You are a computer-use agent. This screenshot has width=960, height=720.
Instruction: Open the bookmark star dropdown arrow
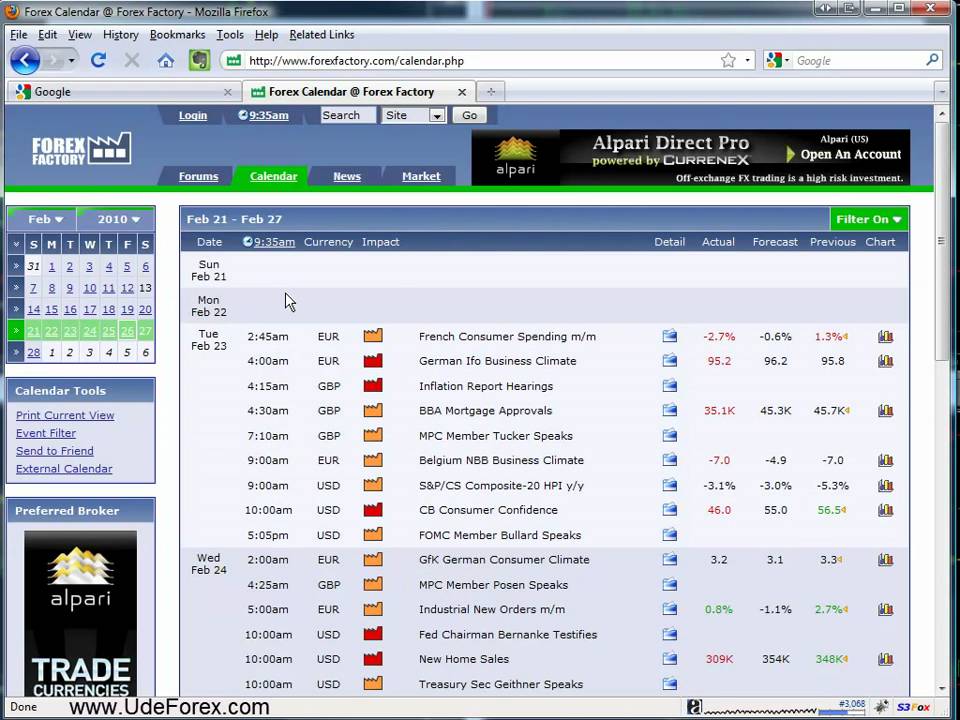tap(747, 60)
